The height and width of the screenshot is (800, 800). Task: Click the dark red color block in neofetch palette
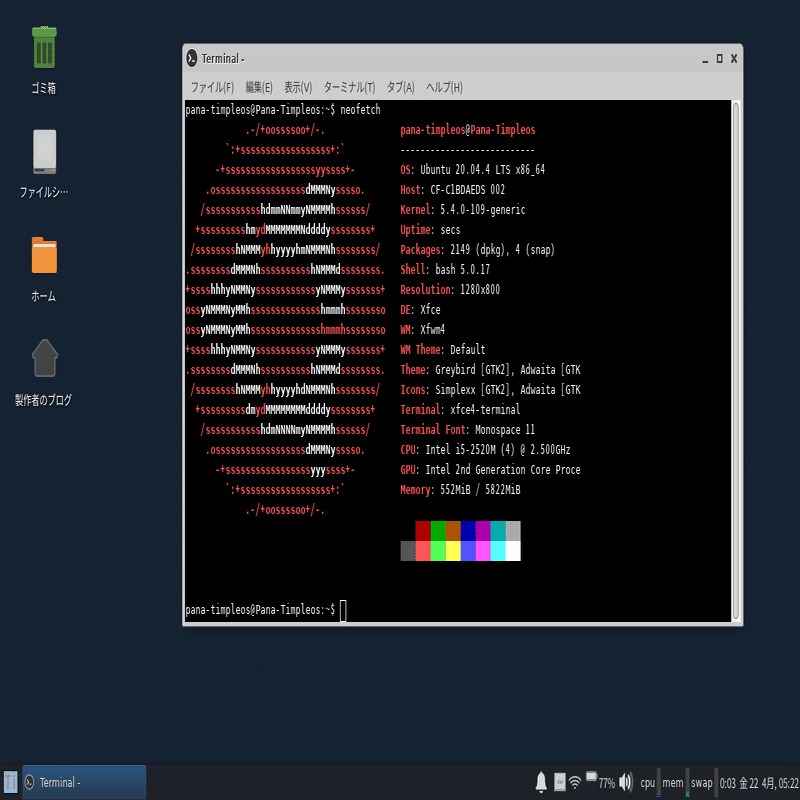423,531
